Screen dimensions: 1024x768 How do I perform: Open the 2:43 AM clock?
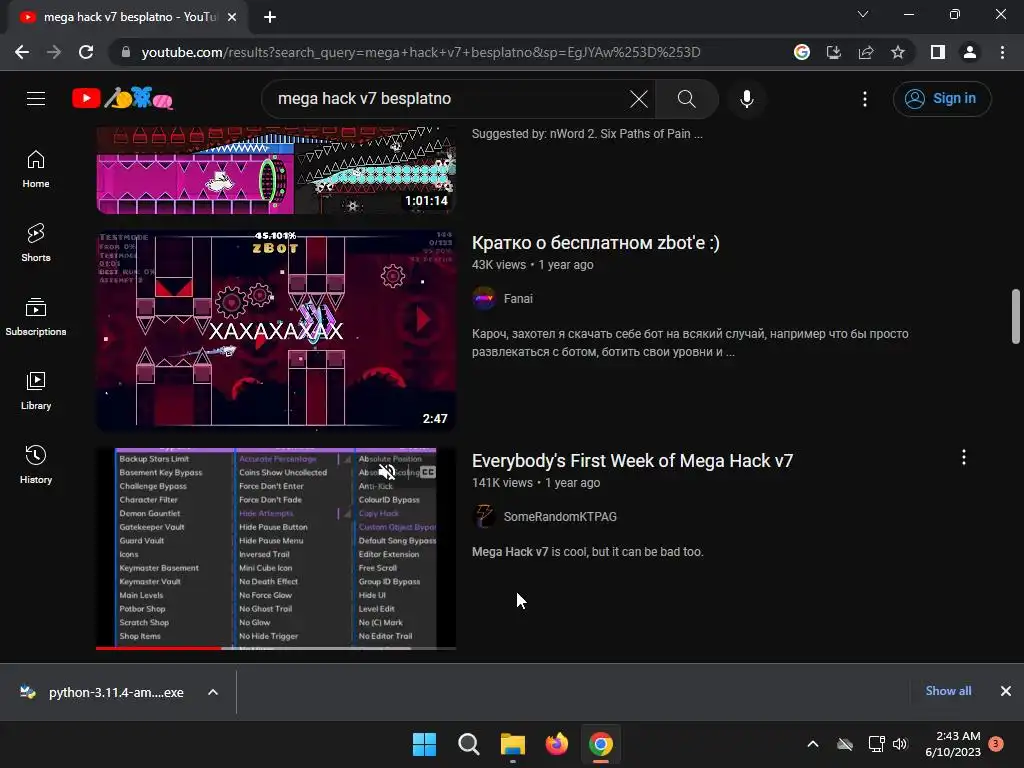pyautogui.click(x=953, y=744)
